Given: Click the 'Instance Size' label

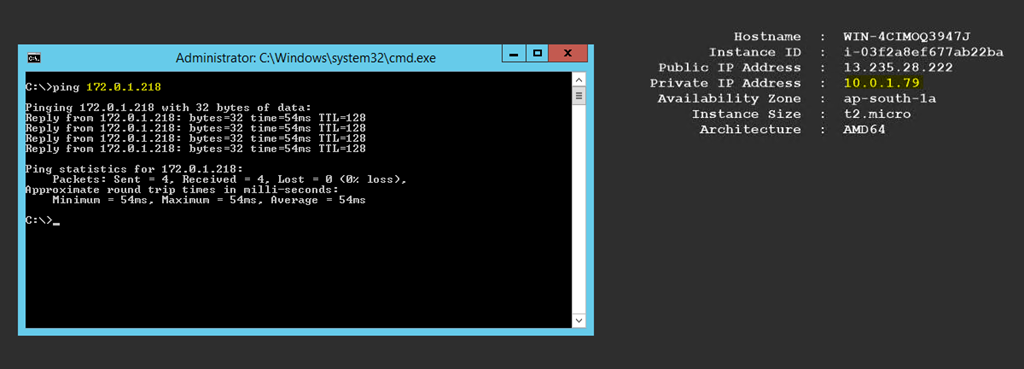Looking at the screenshot, I should tap(746, 114).
